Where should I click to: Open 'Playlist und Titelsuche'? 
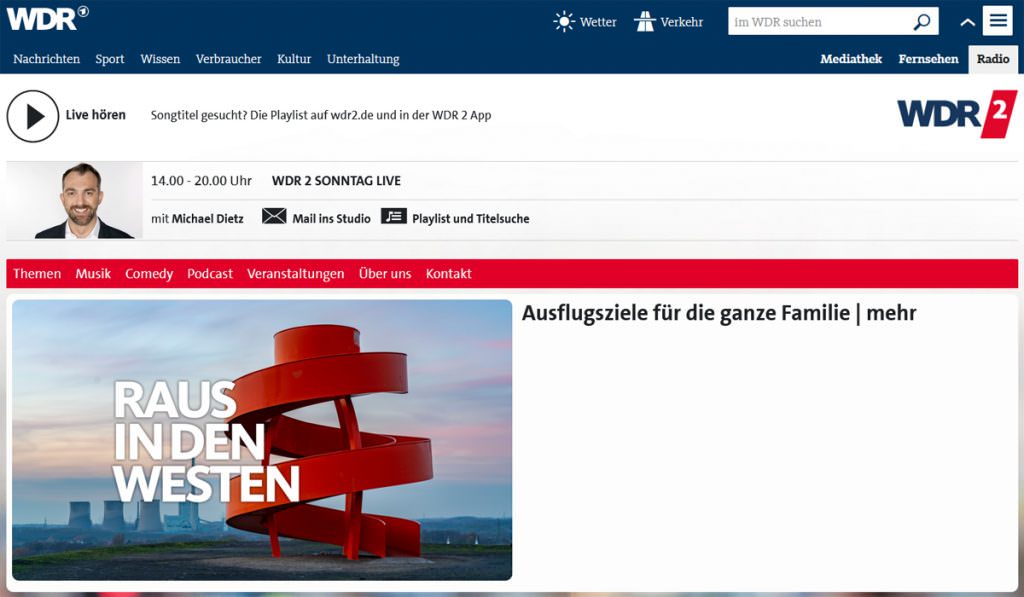(470, 219)
